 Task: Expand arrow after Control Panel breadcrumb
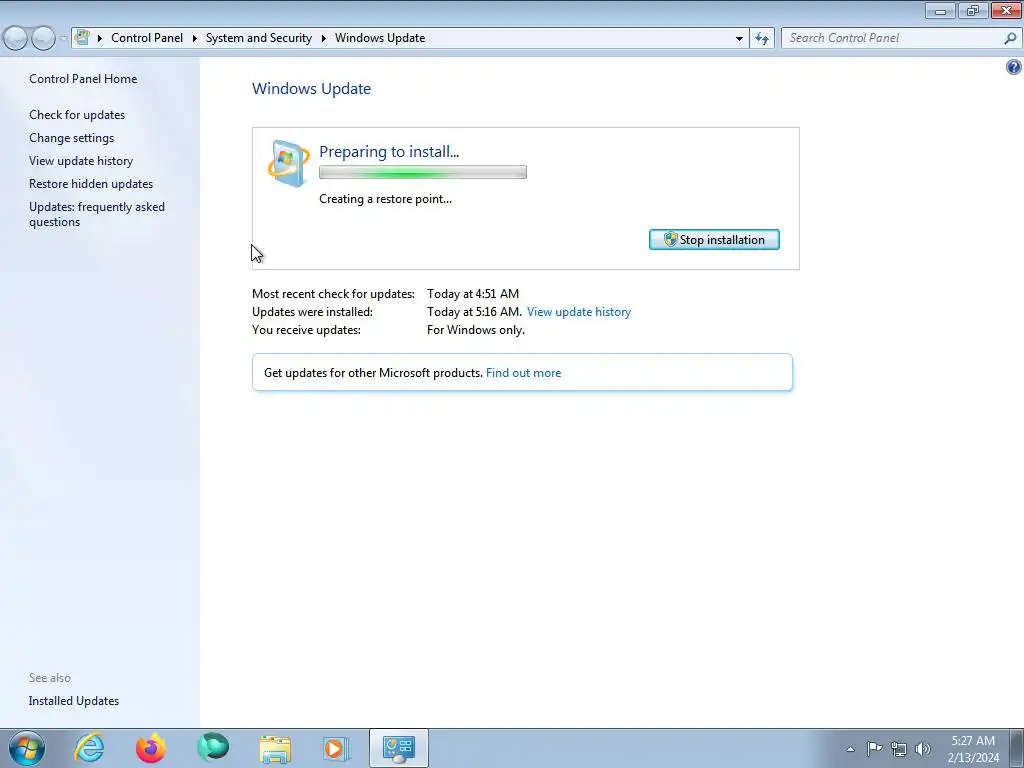click(195, 39)
